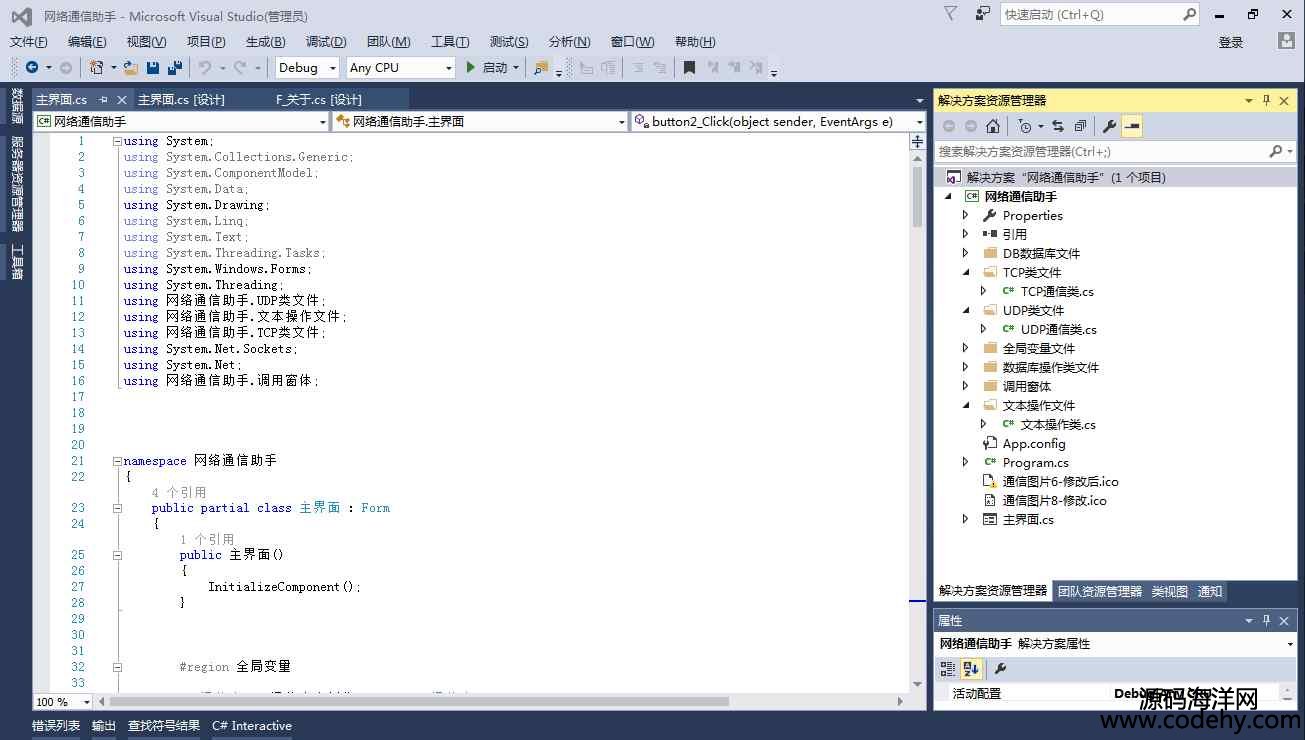Open the 错误列表 panel tab
The height and width of the screenshot is (740, 1305).
(56, 726)
